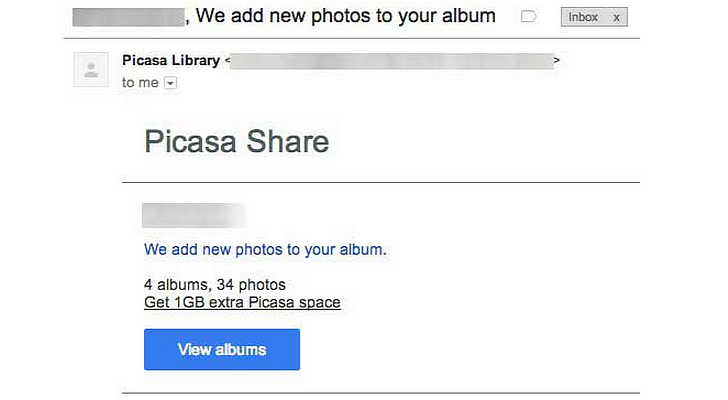The width and height of the screenshot is (728, 400).
Task: Click the blue "We add new photos" message link
Action: (x=265, y=249)
